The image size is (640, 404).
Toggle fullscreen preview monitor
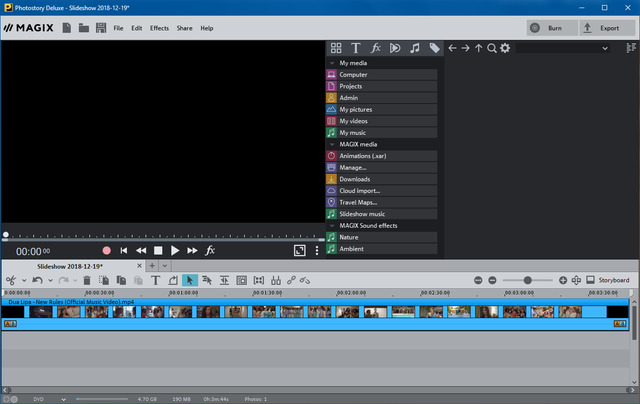pos(299,251)
